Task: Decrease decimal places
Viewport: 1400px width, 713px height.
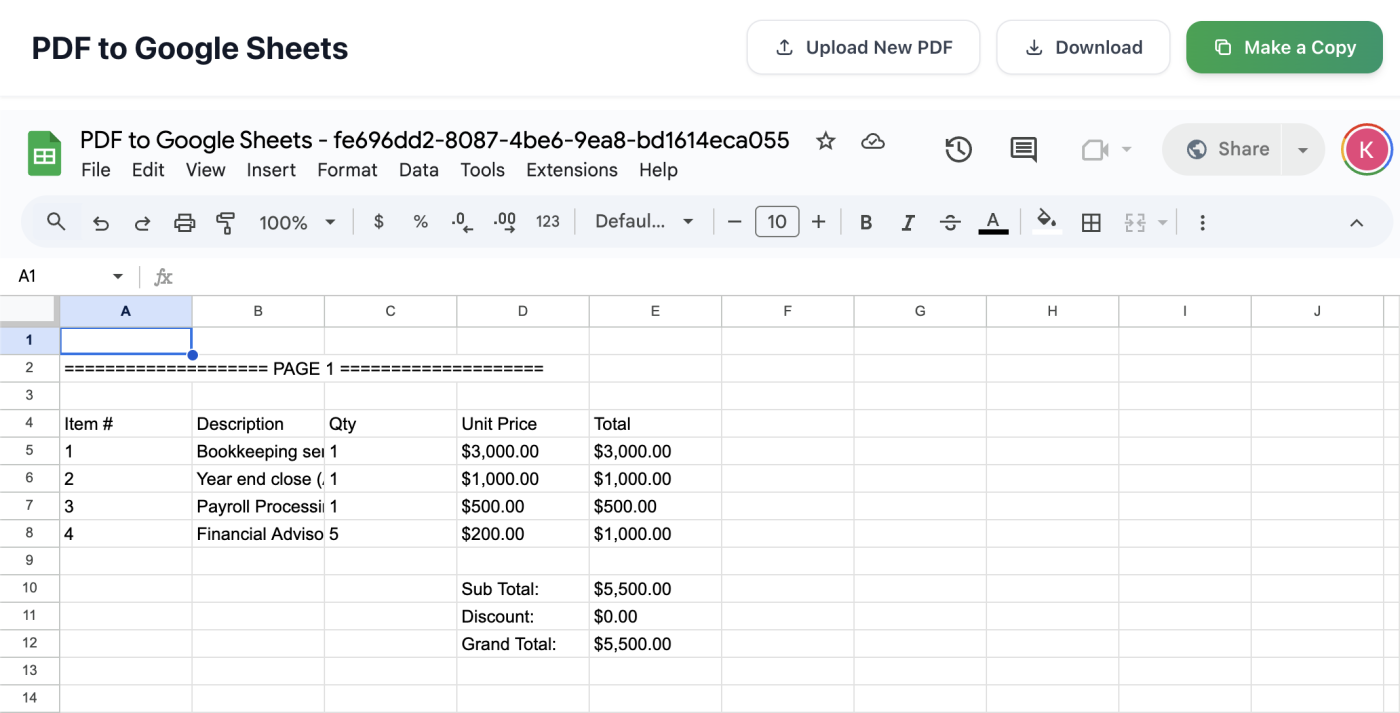Action: coord(461,222)
